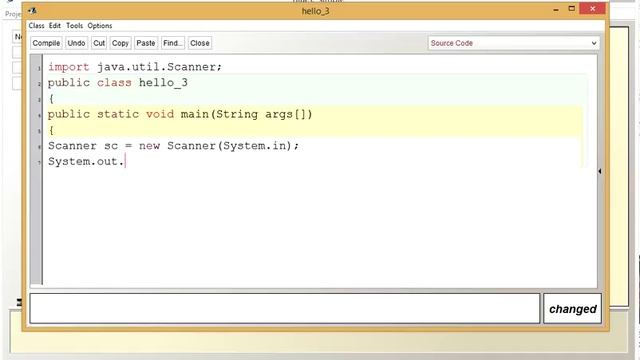Click the hello_3 window title text
This screenshot has width=640, height=360.
click(316, 11)
